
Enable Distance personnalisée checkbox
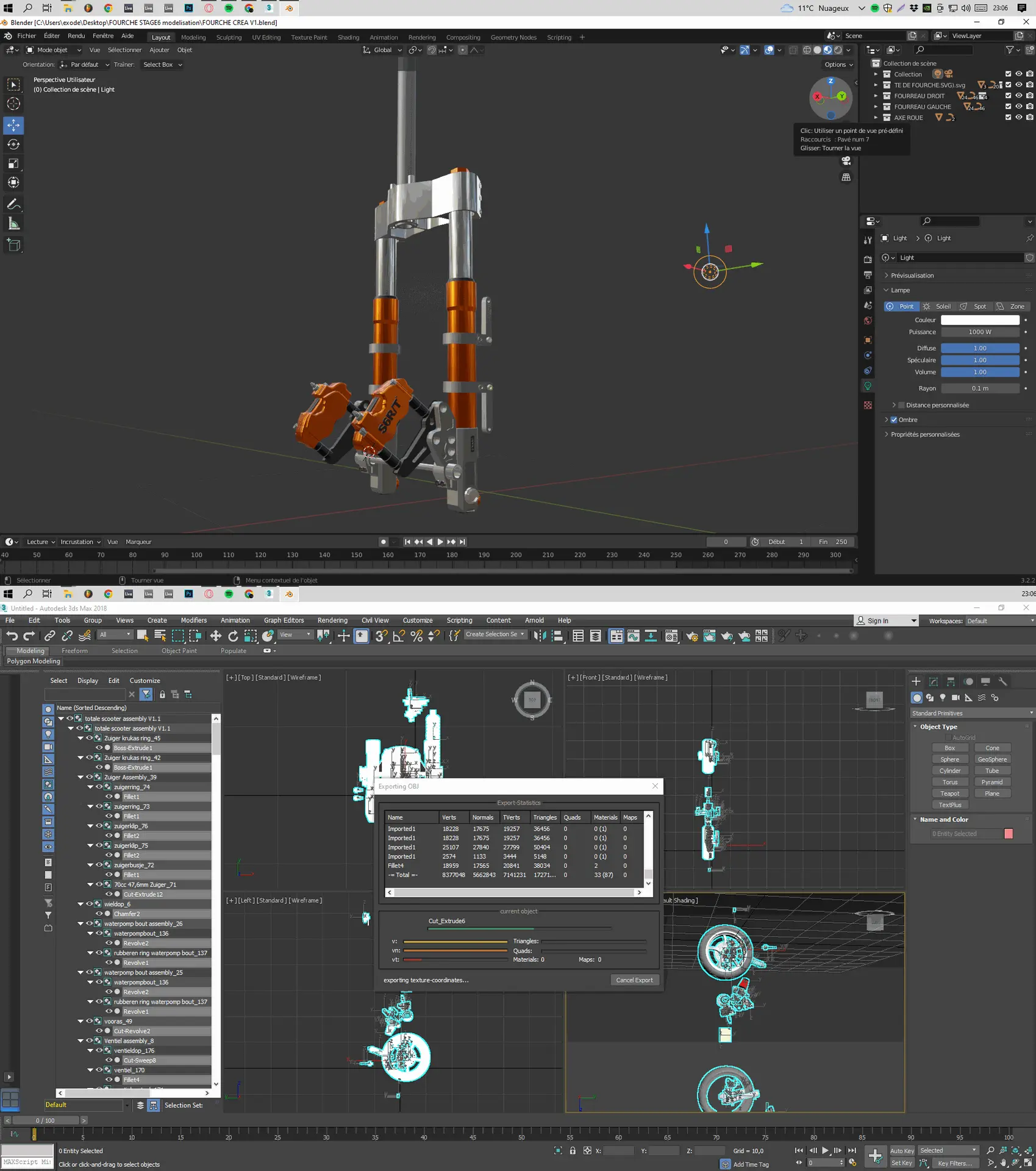[901, 405]
